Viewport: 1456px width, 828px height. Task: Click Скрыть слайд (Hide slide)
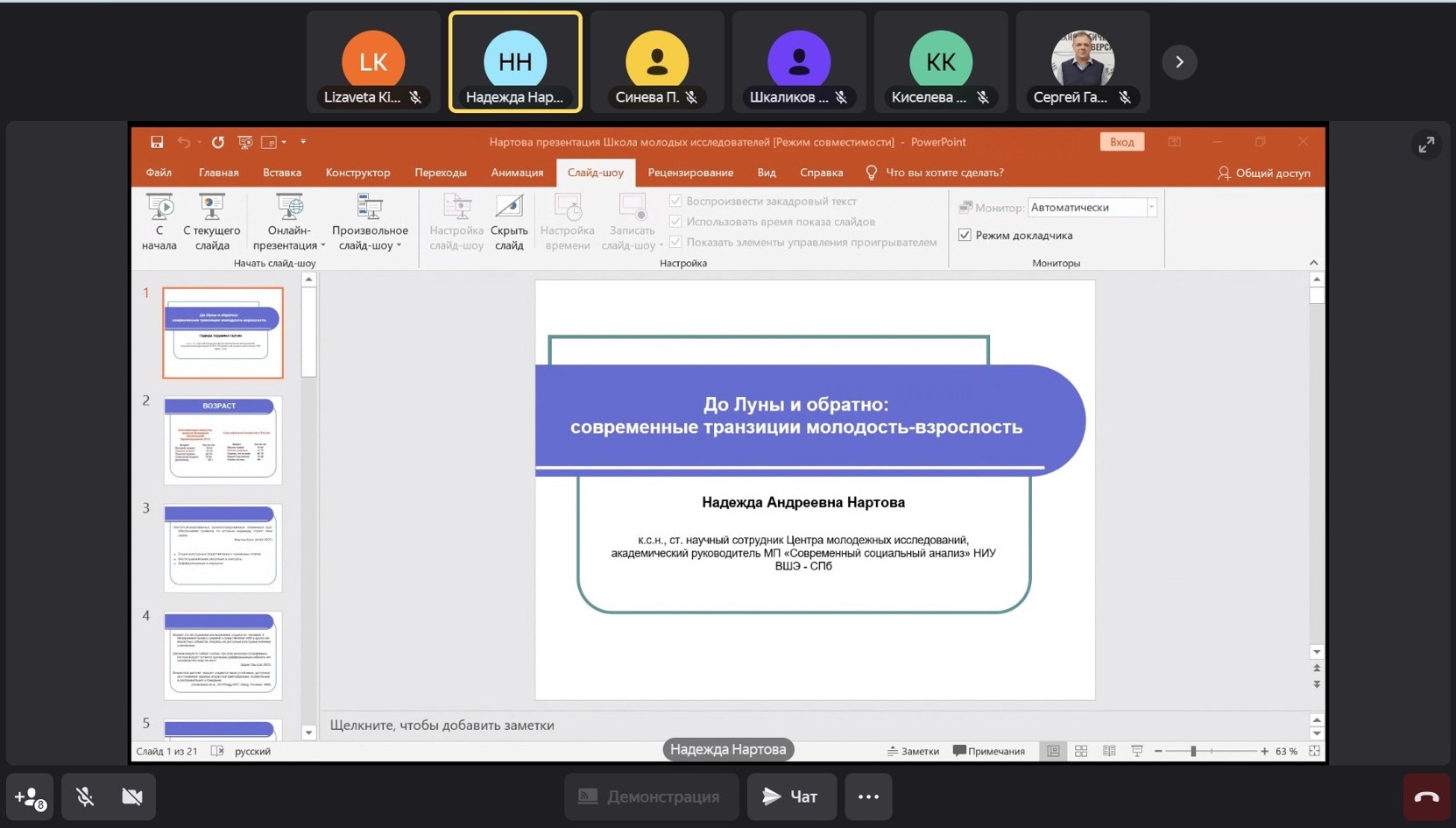coord(509,223)
